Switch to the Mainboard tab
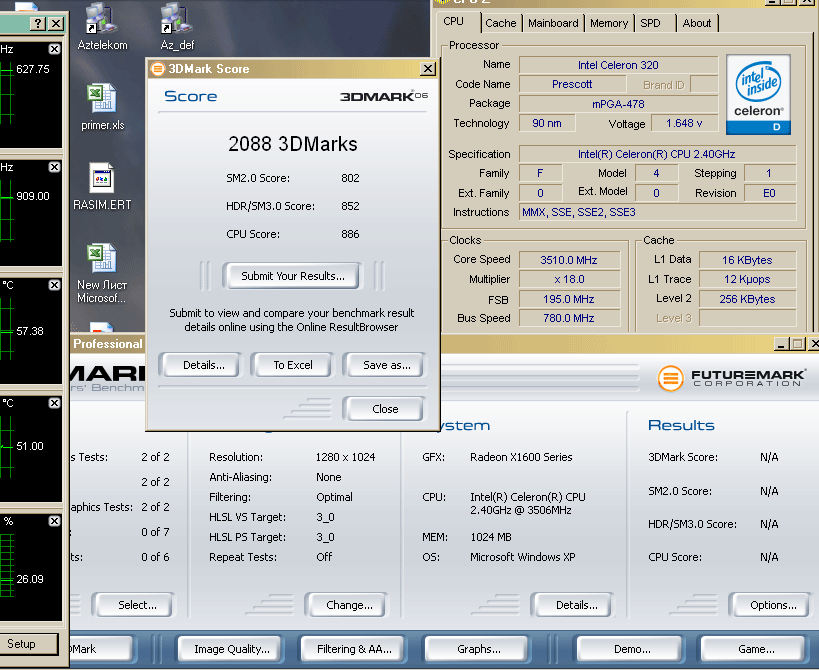This screenshot has height=670, width=819. [553, 23]
